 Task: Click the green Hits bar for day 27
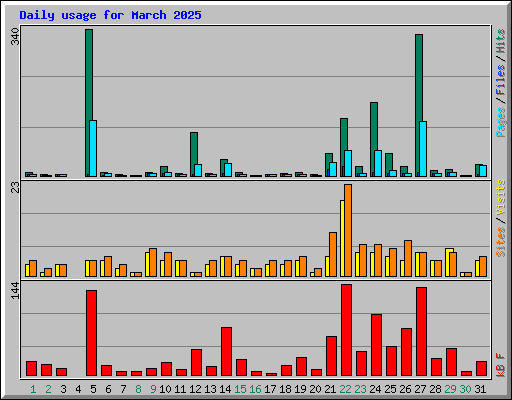[x=419, y=105]
